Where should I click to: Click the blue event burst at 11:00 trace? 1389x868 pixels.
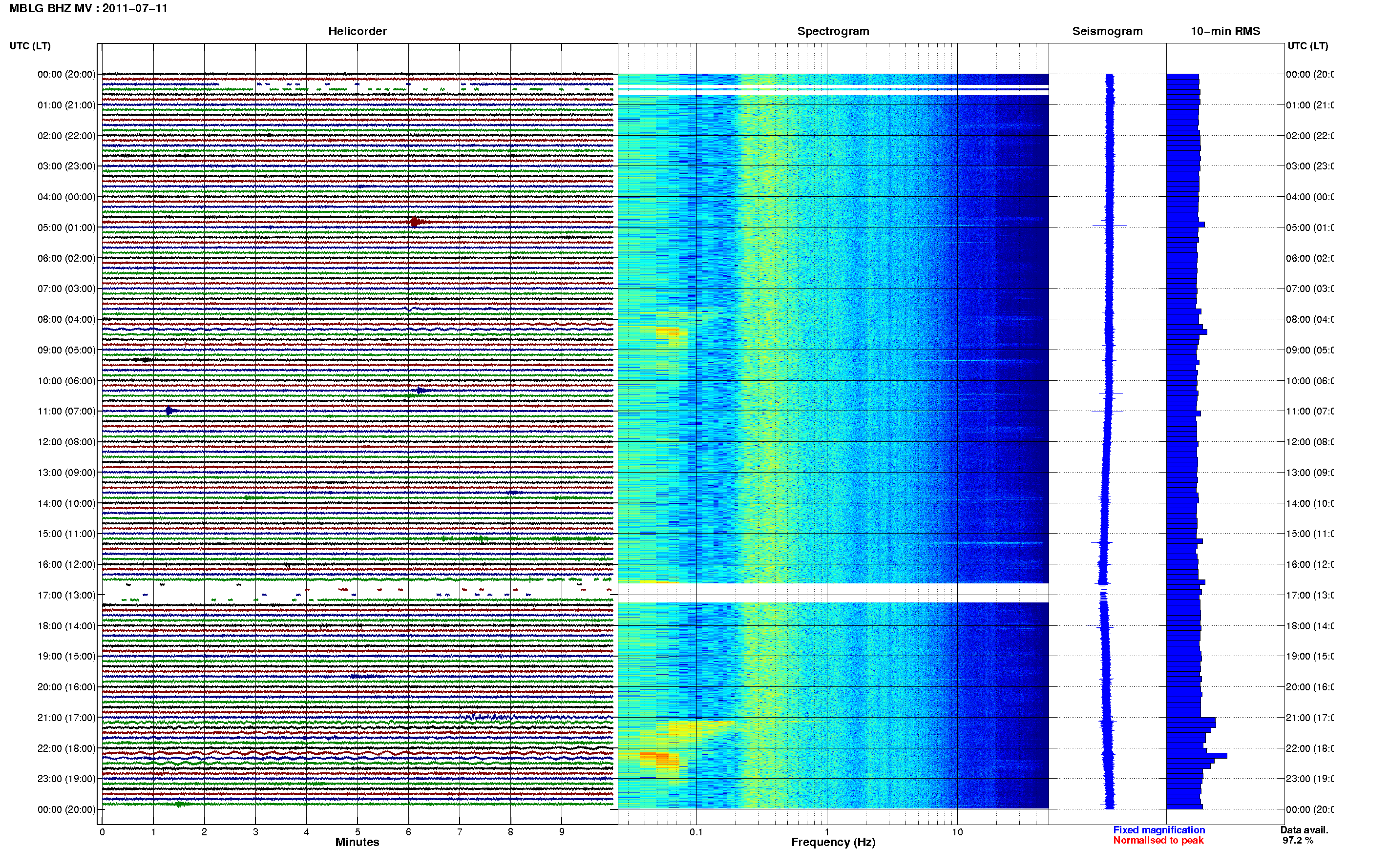pos(169,411)
